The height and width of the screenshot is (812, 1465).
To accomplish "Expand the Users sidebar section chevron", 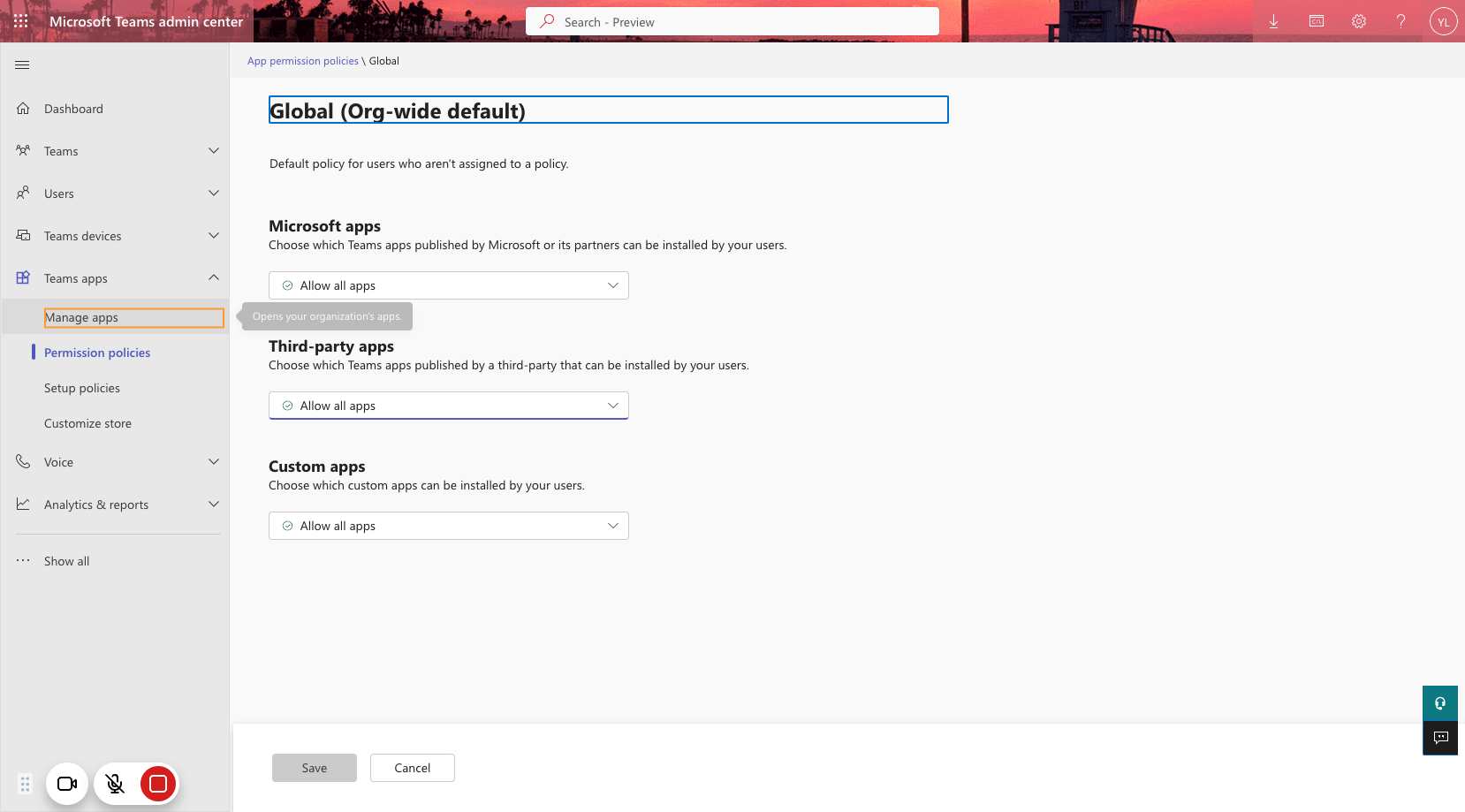I will pyautogui.click(x=214, y=194).
